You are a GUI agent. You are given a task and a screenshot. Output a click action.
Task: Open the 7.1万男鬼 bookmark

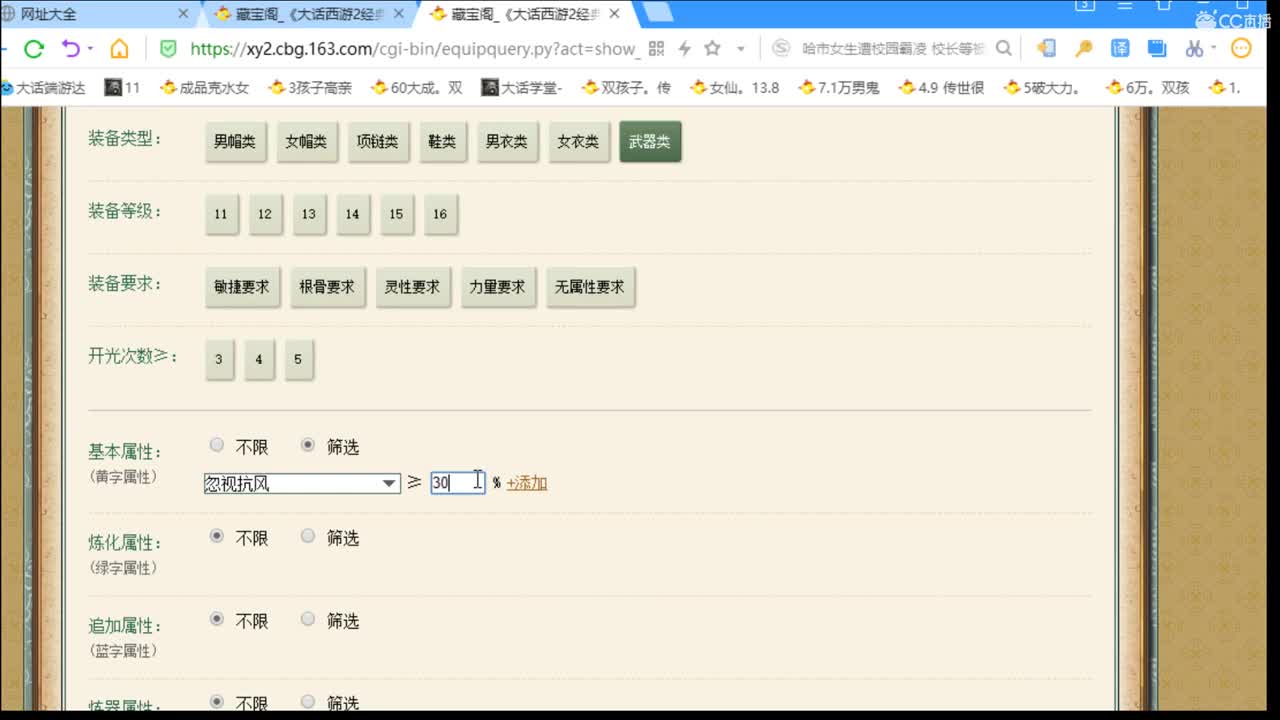pos(840,87)
